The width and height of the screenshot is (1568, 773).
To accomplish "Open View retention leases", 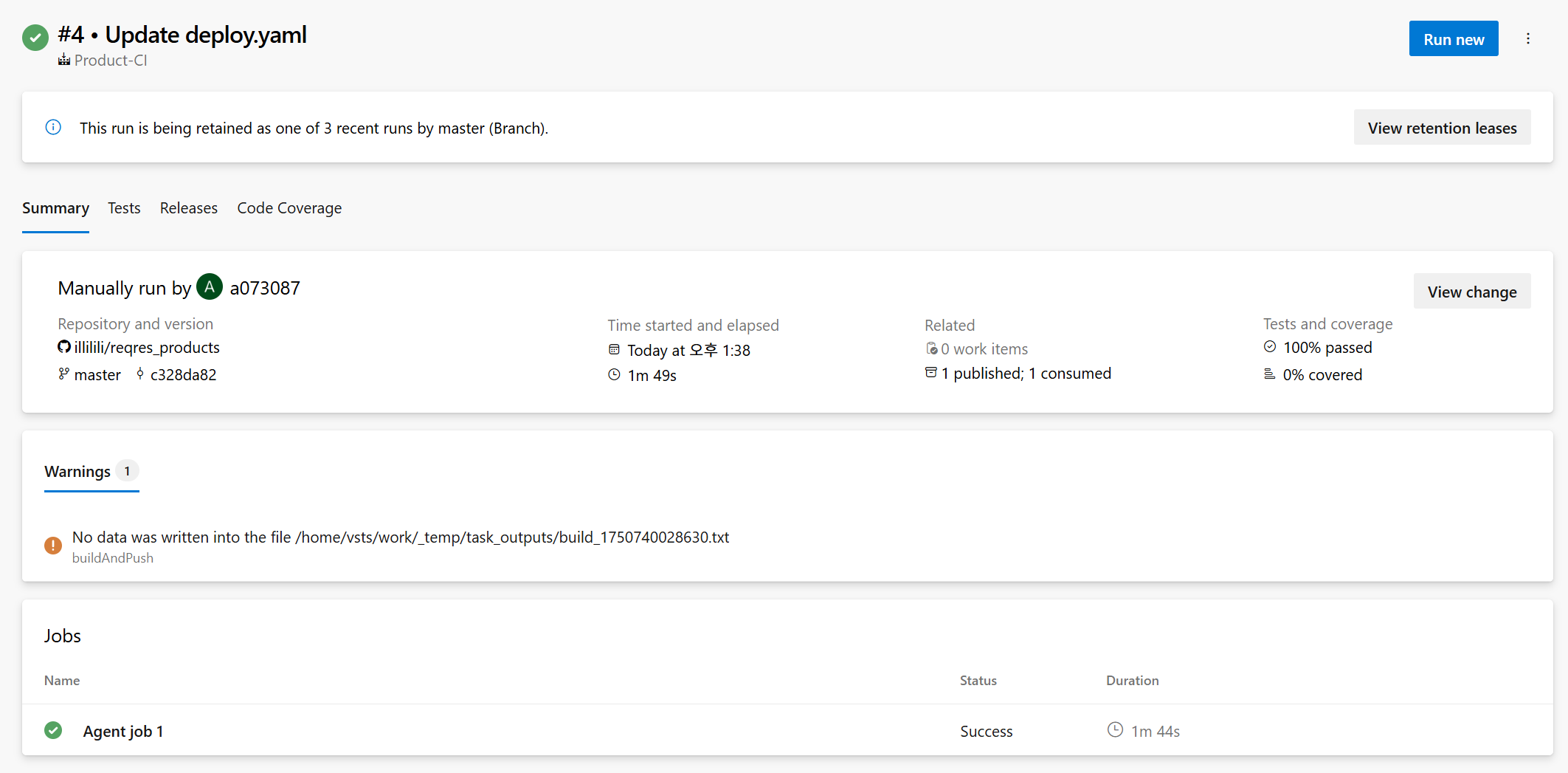I will pos(1442,128).
